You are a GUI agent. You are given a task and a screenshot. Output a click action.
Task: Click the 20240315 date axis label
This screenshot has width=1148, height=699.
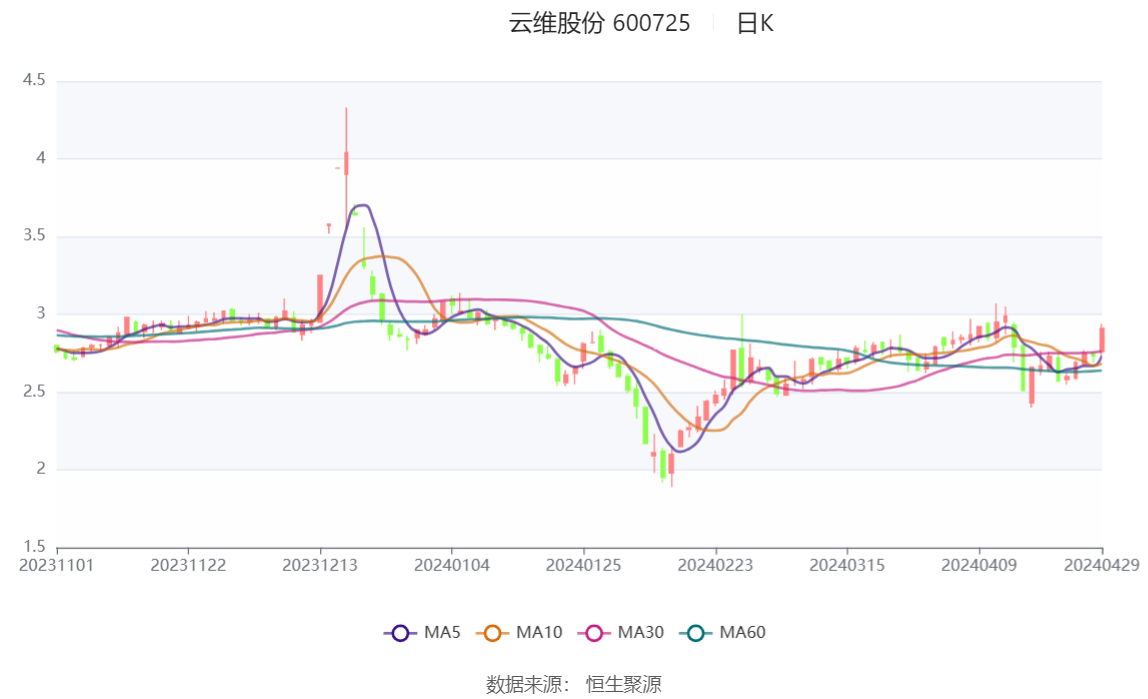pyautogui.click(x=847, y=565)
